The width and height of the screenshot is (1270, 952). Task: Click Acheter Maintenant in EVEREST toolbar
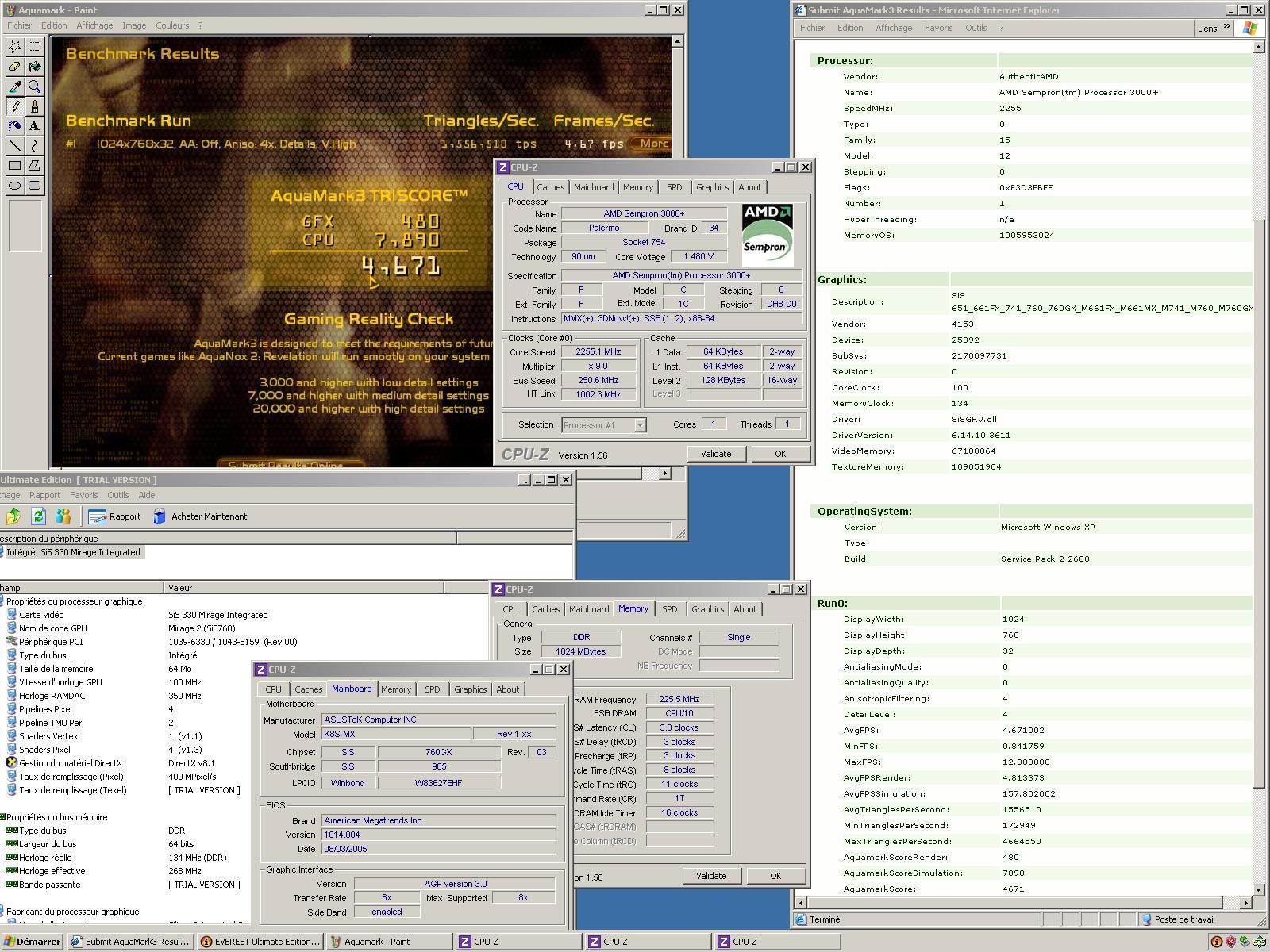coord(200,516)
